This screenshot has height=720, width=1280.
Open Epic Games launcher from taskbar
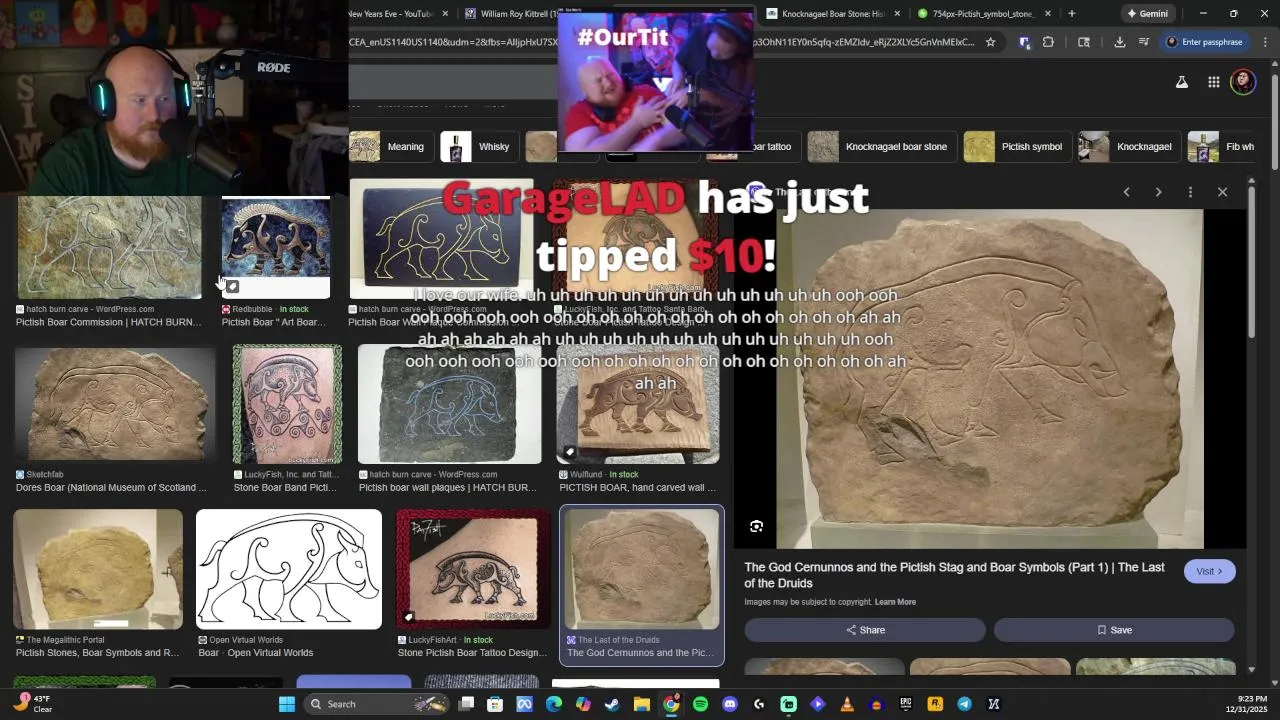(x=906, y=704)
